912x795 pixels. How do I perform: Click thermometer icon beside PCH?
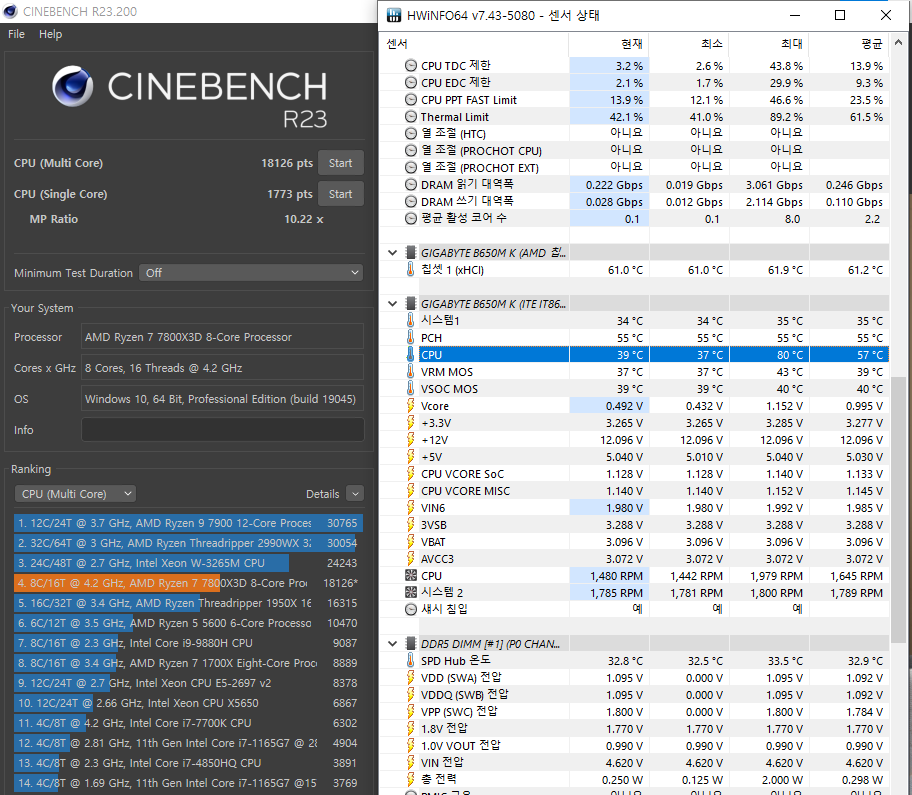point(411,338)
